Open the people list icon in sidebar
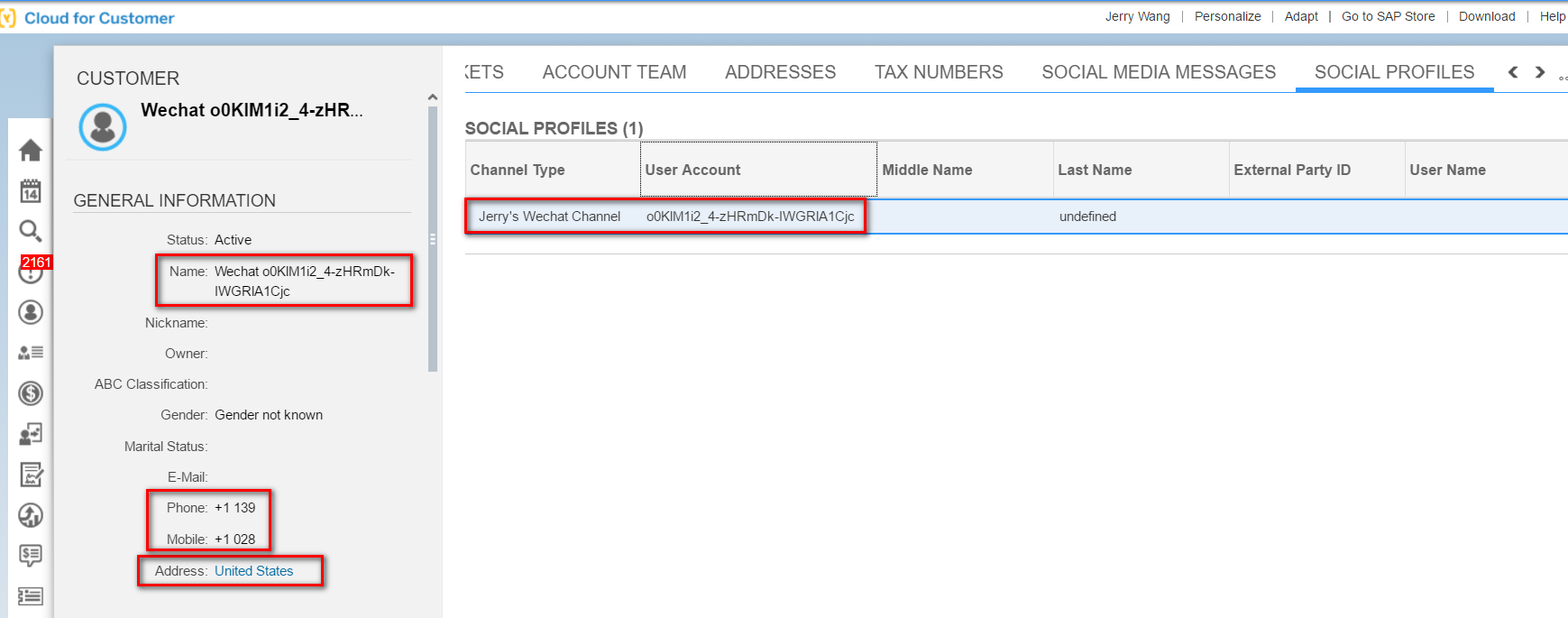Image resolution: width=1568 pixels, height=618 pixels. [x=31, y=353]
